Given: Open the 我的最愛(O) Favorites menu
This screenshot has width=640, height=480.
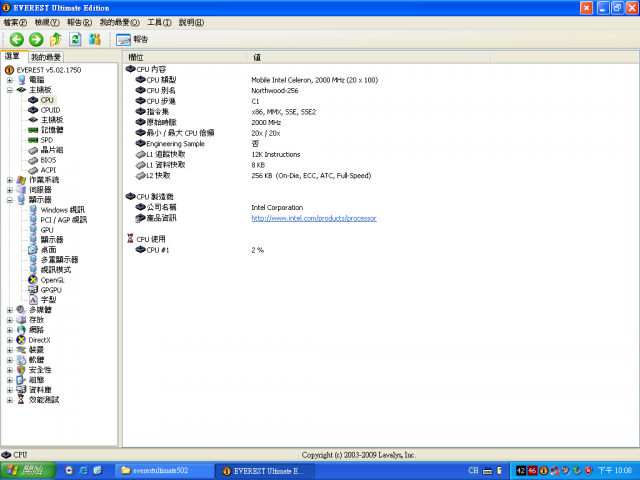Looking at the screenshot, I should (120, 22).
